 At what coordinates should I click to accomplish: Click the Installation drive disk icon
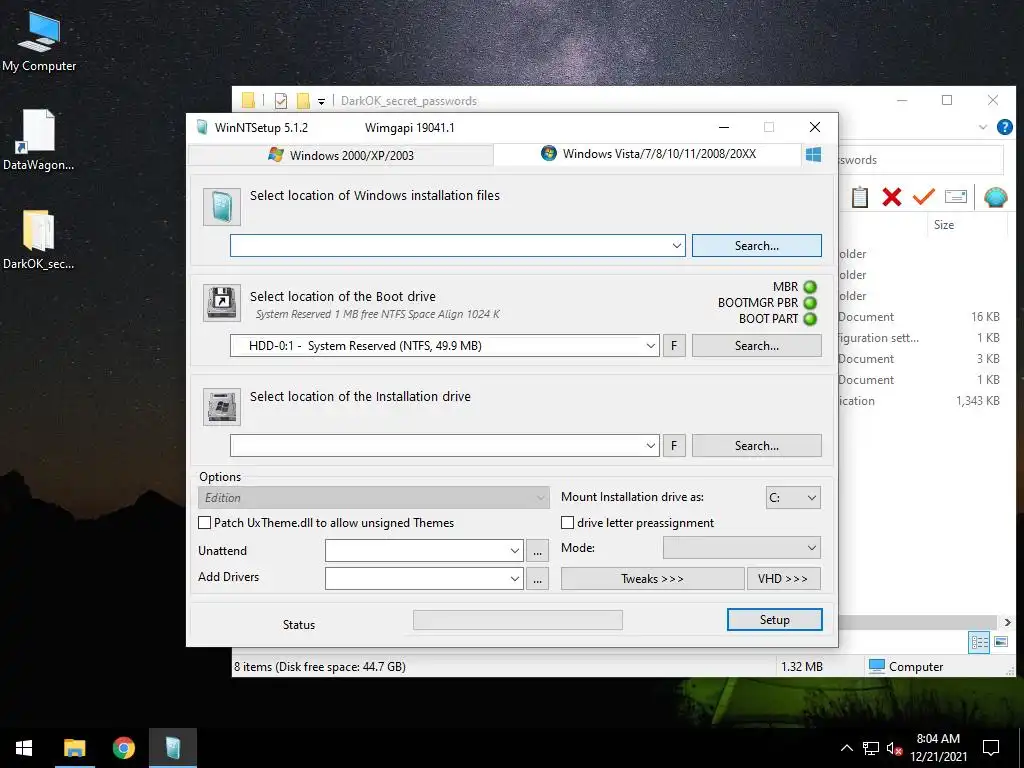[221, 406]
